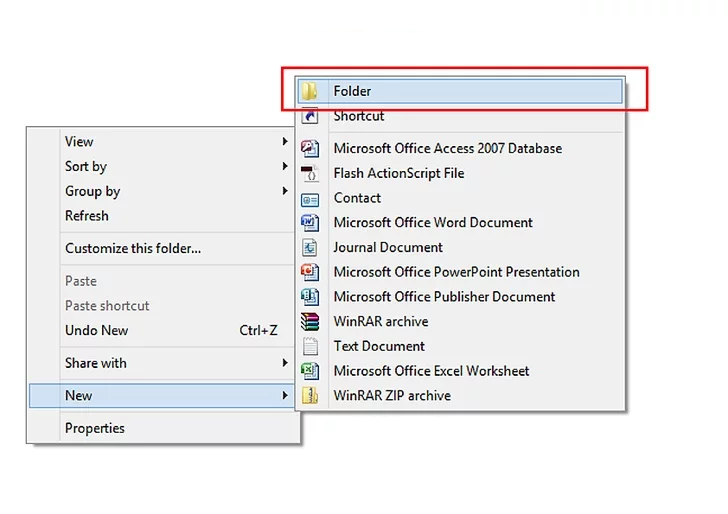This screenshot has width=728, height=514.
Task: Create a new Contact
Action: pos(357,198)
